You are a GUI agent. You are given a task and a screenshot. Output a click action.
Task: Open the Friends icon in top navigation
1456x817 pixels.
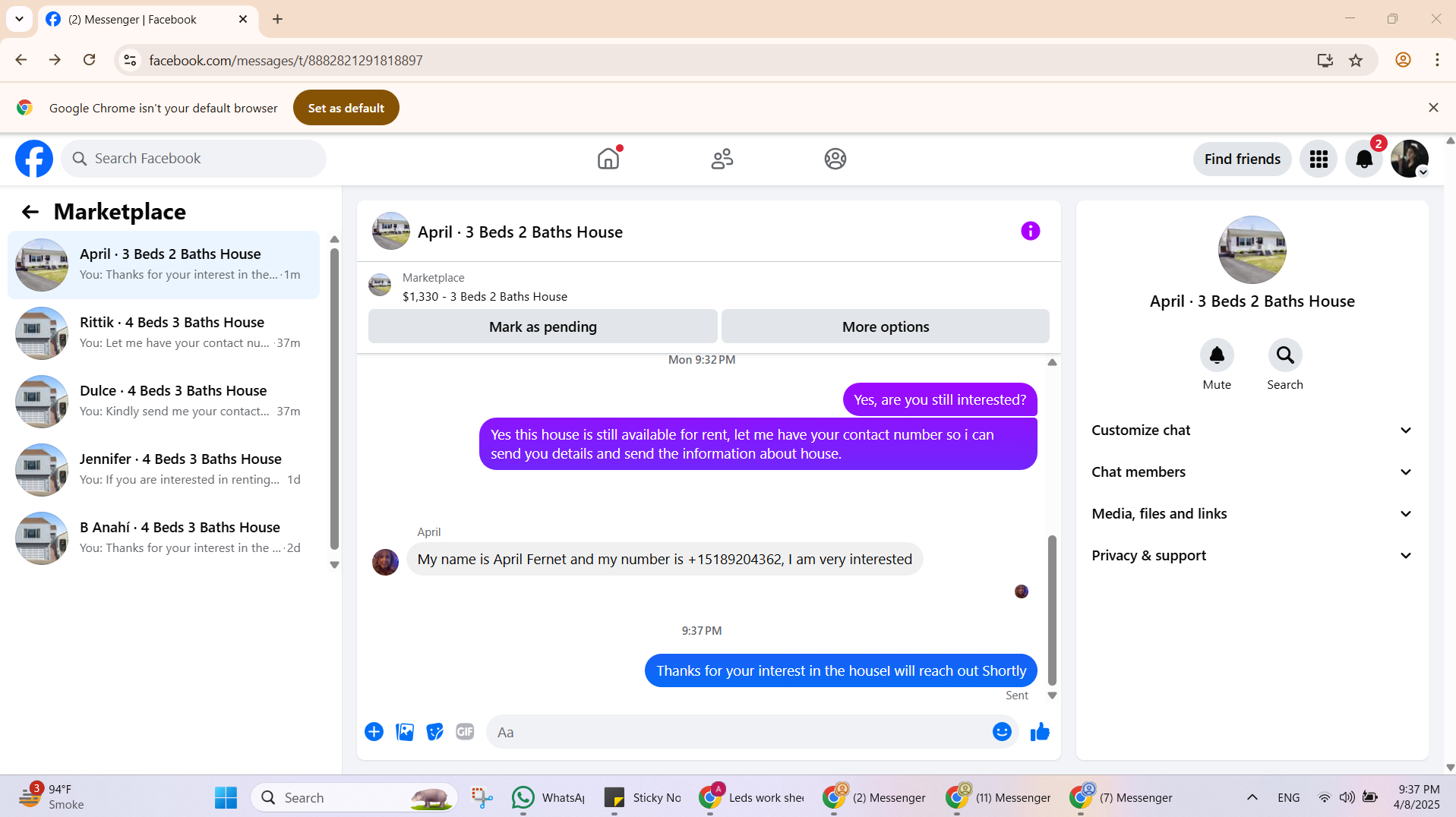pos(722,159)
